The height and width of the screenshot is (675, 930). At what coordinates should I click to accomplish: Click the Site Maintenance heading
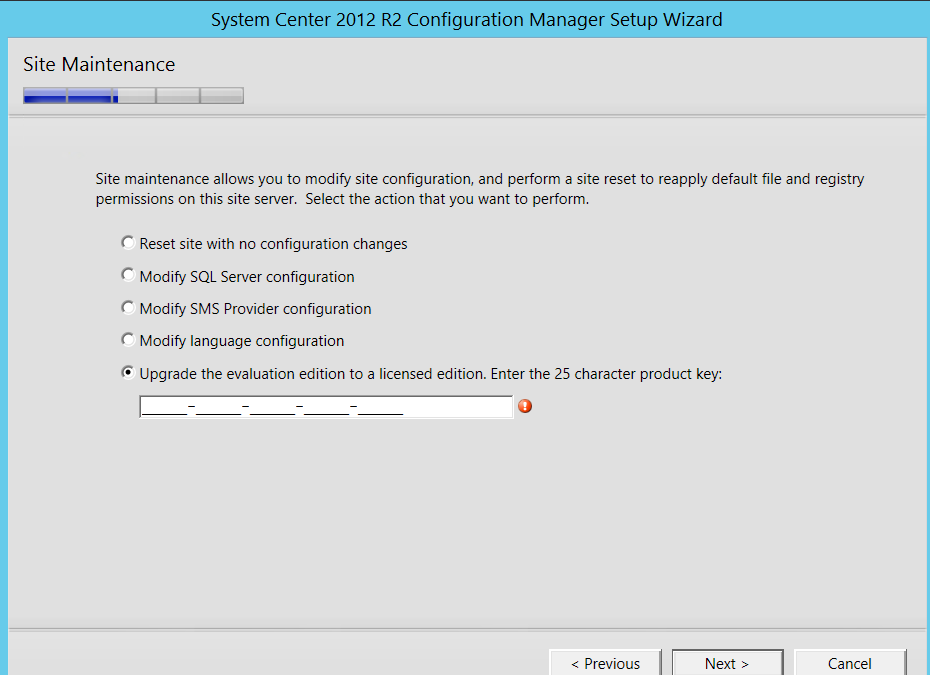point(99,64)
